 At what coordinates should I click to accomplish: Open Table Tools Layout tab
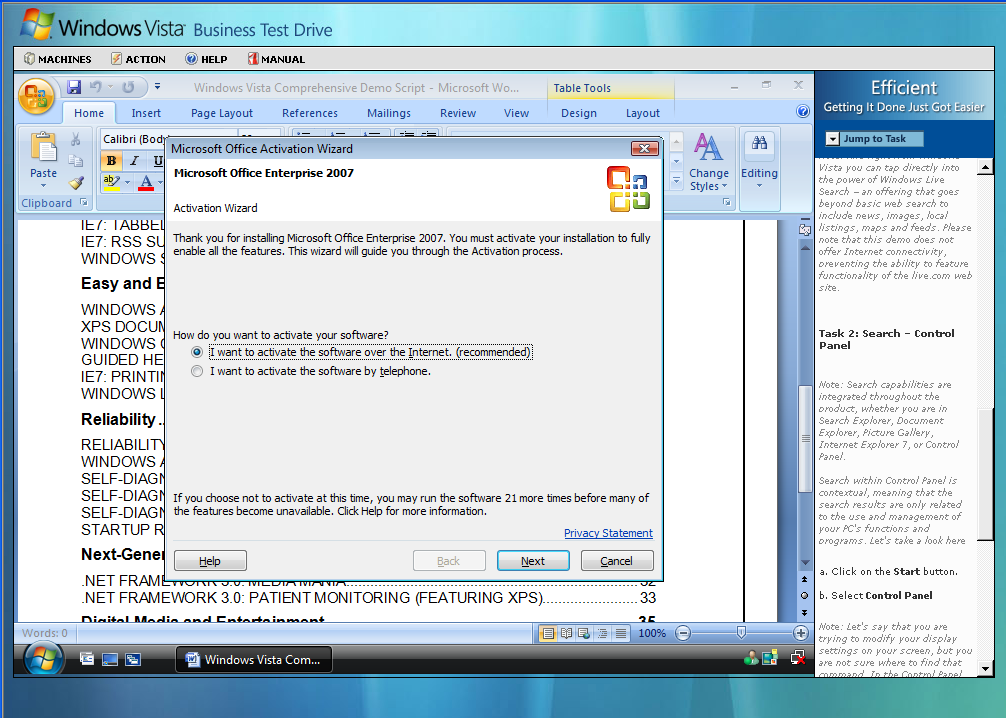(643, 113)
